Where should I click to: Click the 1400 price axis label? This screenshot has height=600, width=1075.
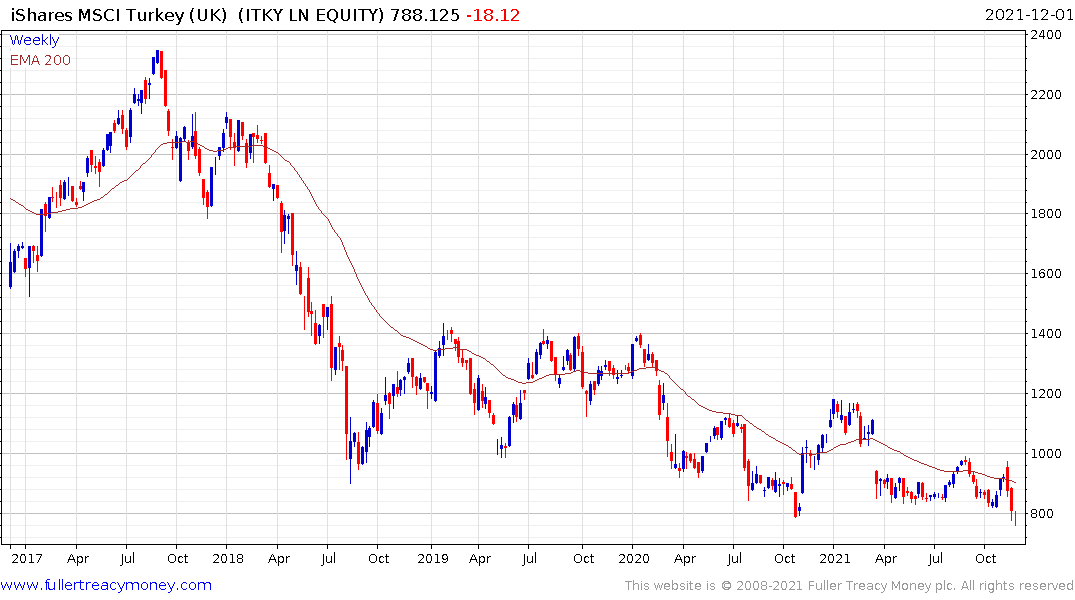(x=1046, y=334)
